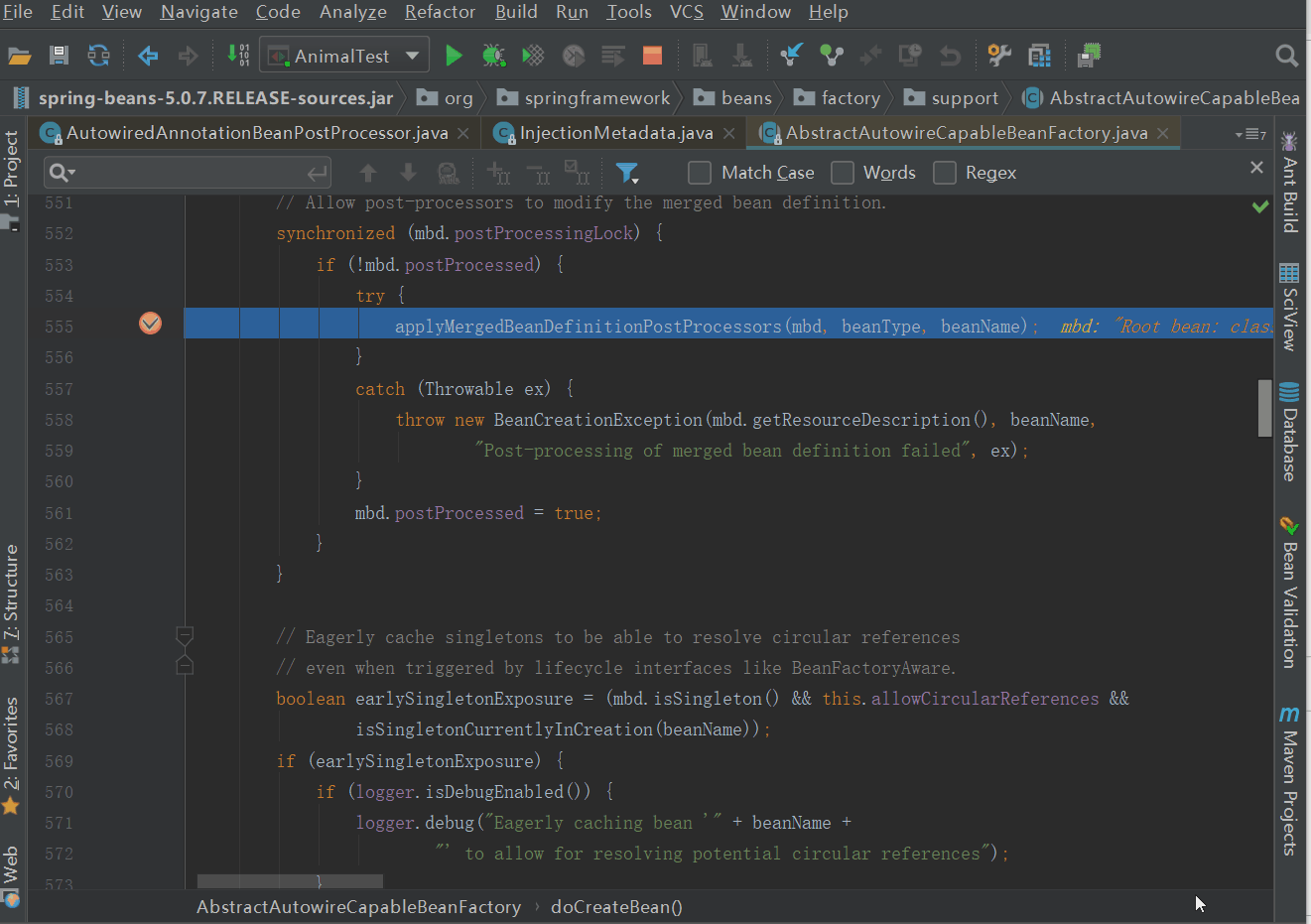Open the Refactor menu
This screenshot has height=924, width=1311.
[440, 12]
